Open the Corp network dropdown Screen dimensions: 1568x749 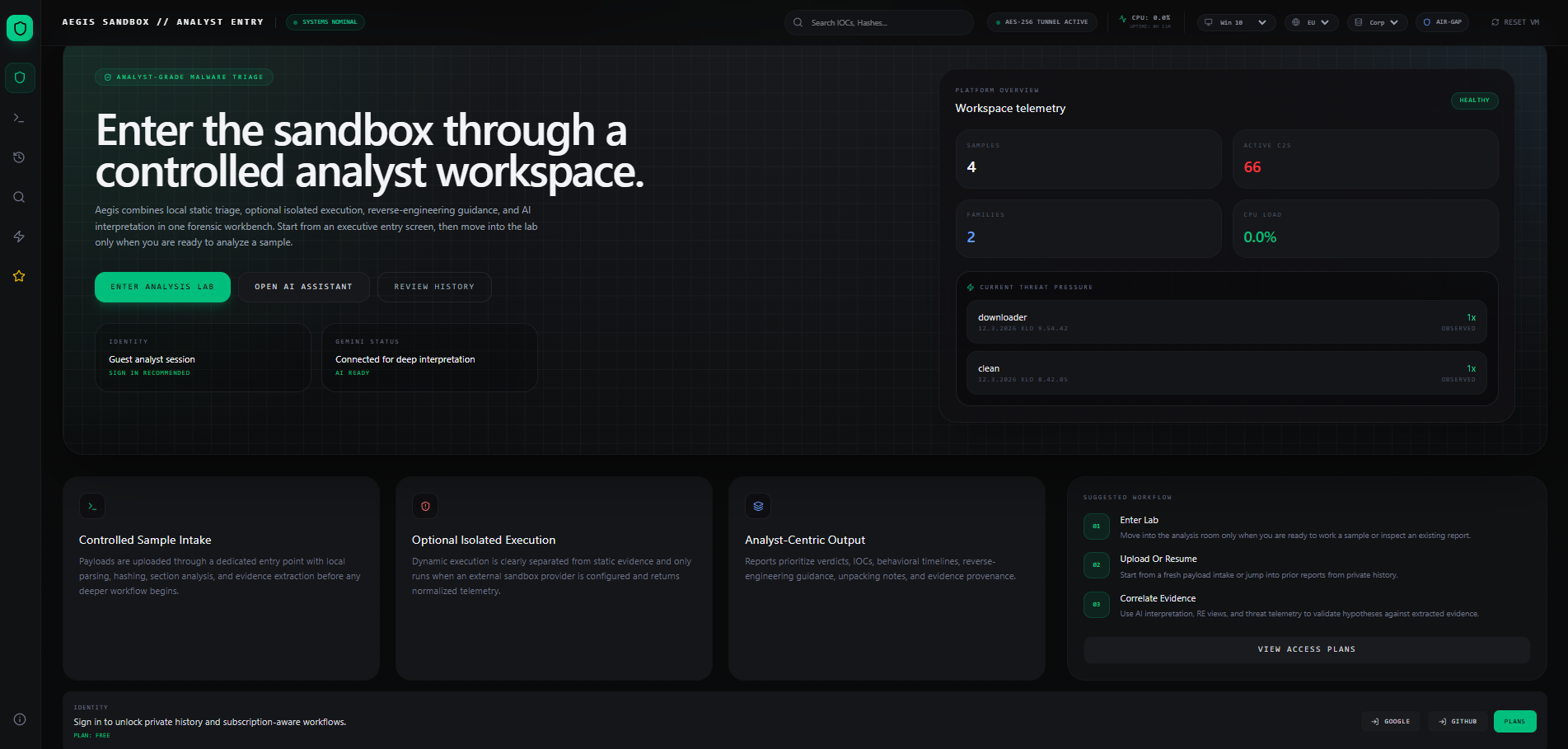pos(1377,22)
